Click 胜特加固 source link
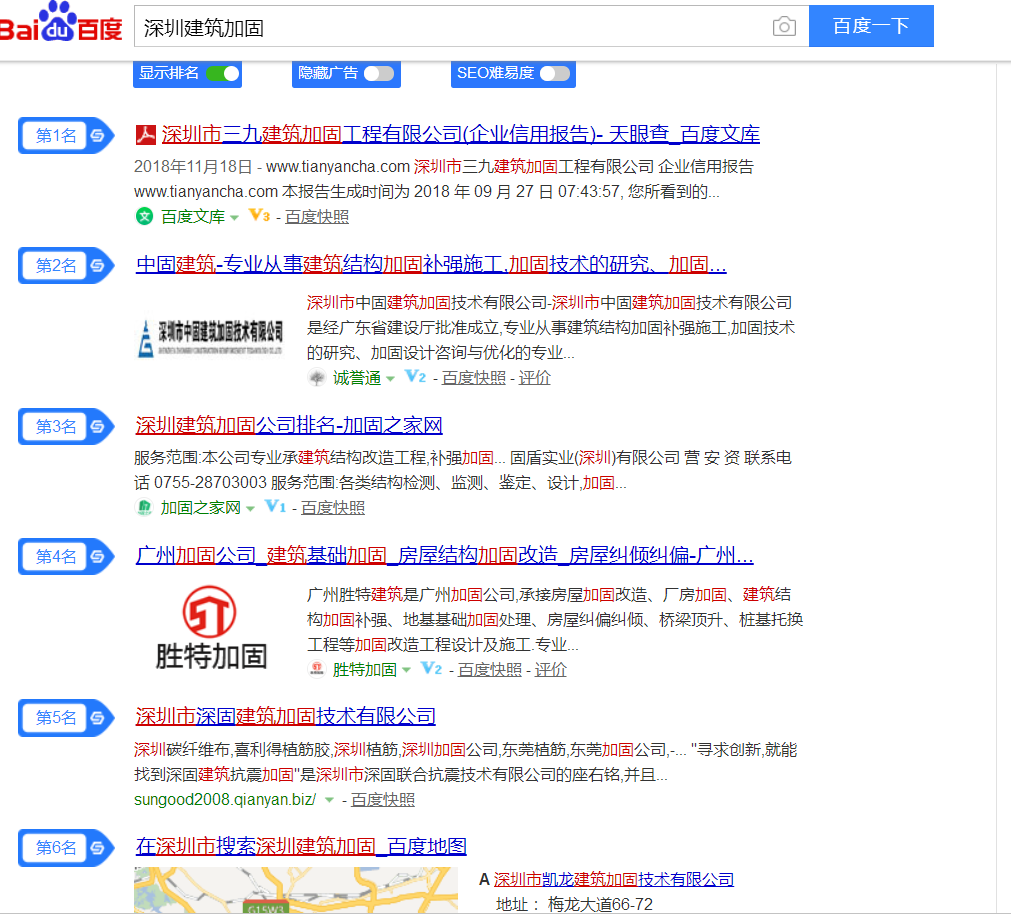The width and height of the screenshot is (1011, 917). (x=364, y=670)
